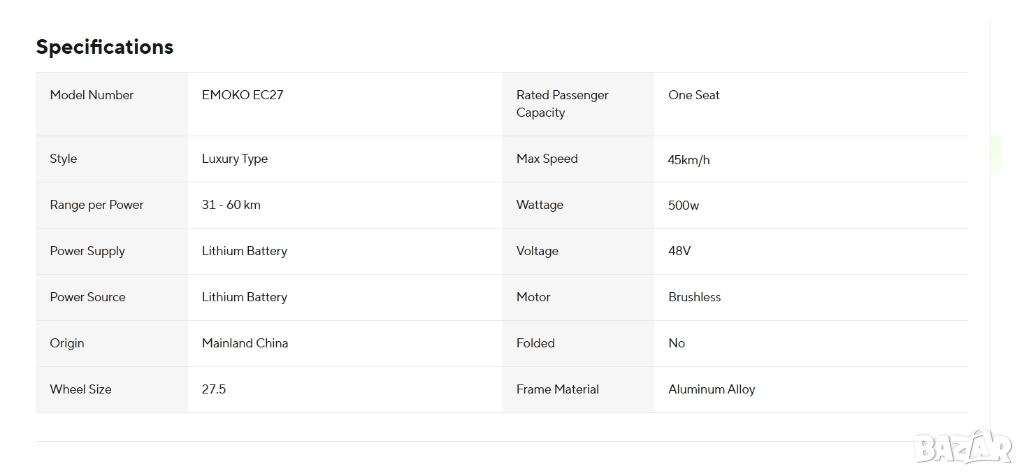The width and height of the screenshot is (1024, 476).
Task: Select the Folded label cell
Action: click(x=535, y=343)
